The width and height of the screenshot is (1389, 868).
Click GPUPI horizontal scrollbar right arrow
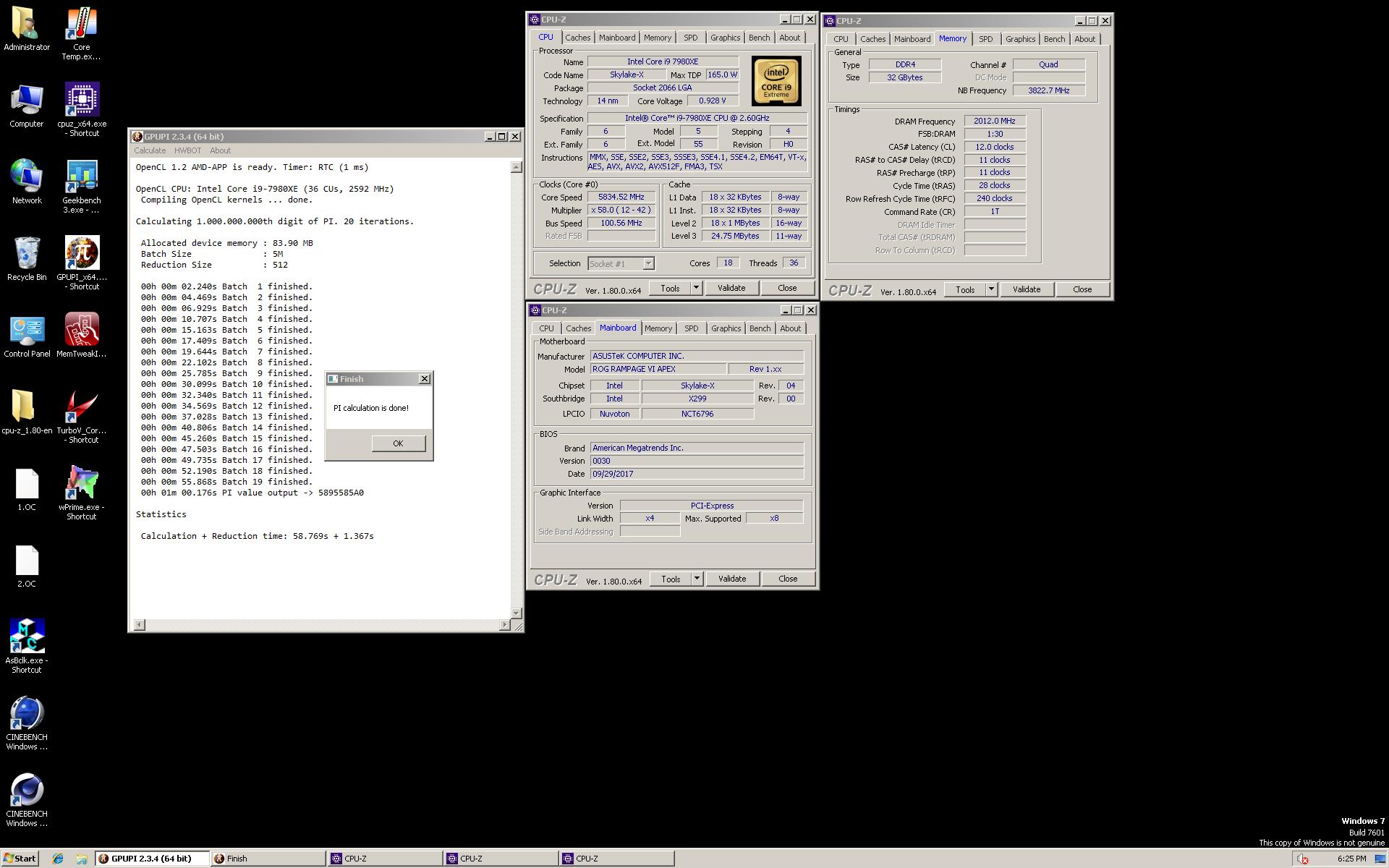point(505,625)
